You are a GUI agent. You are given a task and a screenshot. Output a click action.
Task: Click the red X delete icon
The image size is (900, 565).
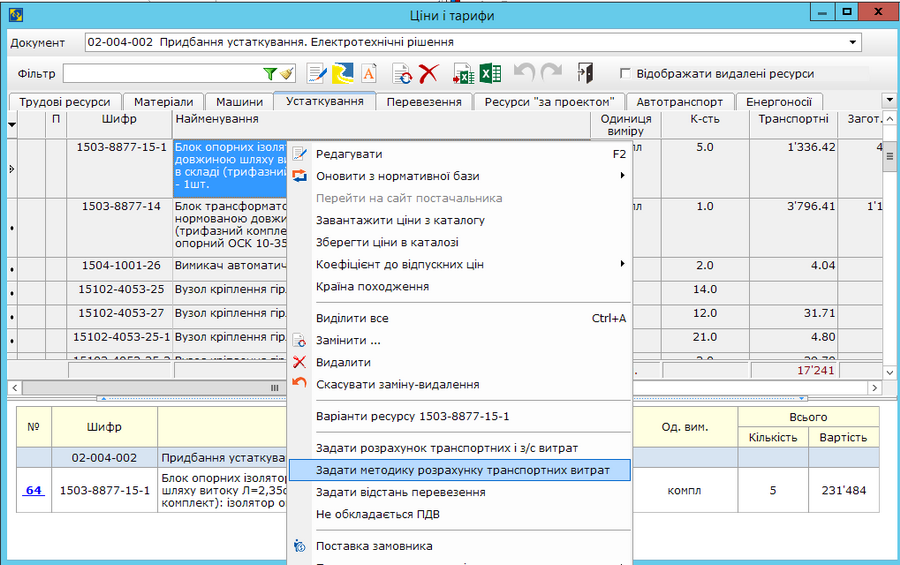pos(429,74)
